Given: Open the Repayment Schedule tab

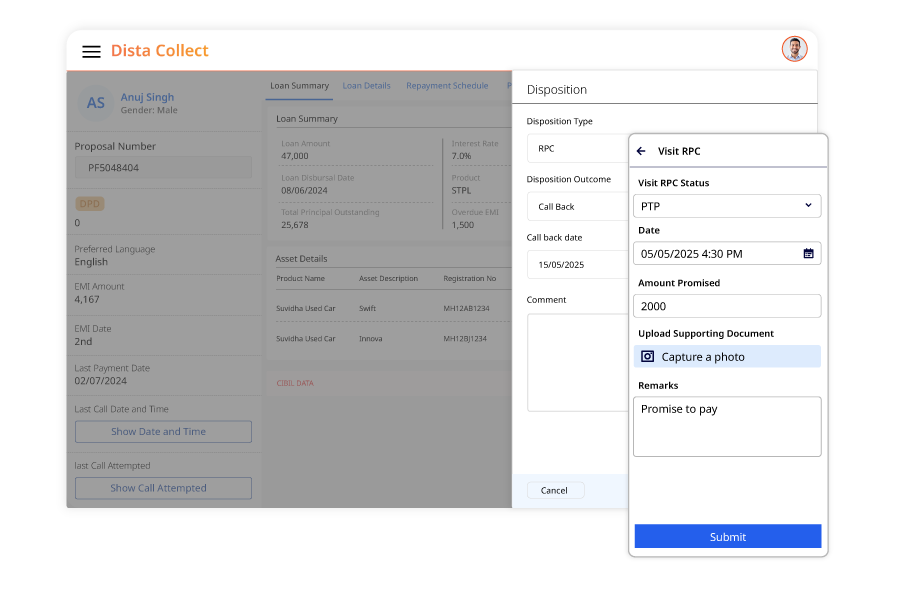Looking at the screenshot, I should (x=447, y=86).
